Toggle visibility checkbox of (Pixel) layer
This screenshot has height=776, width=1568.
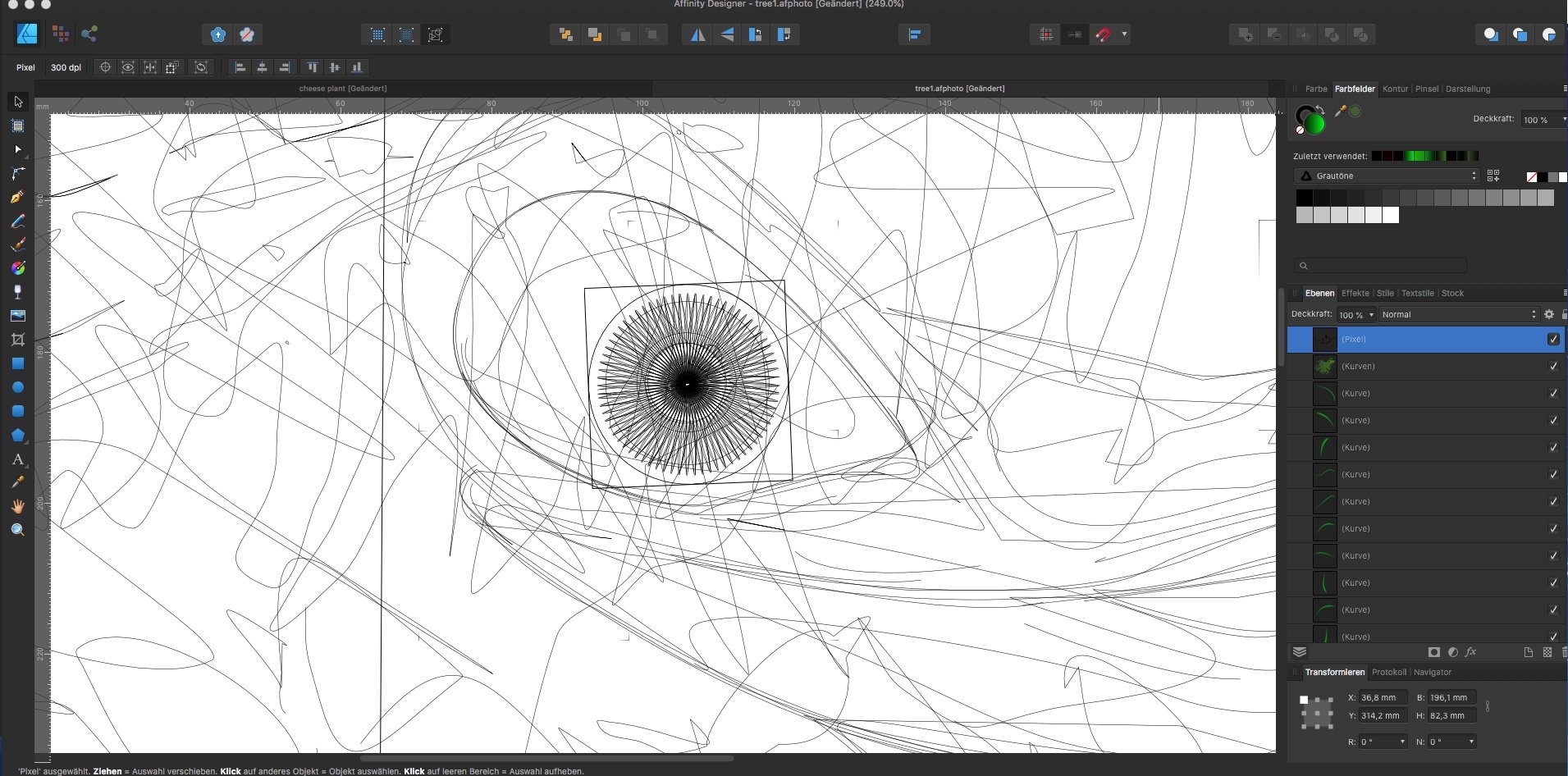(1553, 339)
